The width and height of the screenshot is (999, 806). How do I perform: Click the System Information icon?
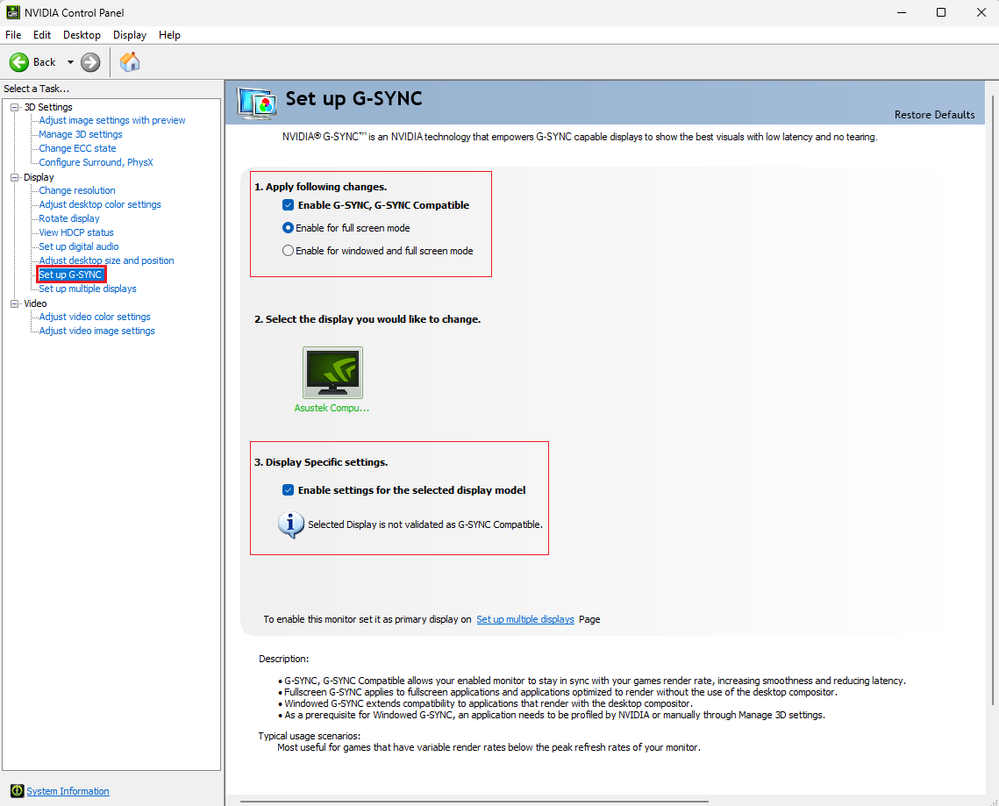(17, 791)
